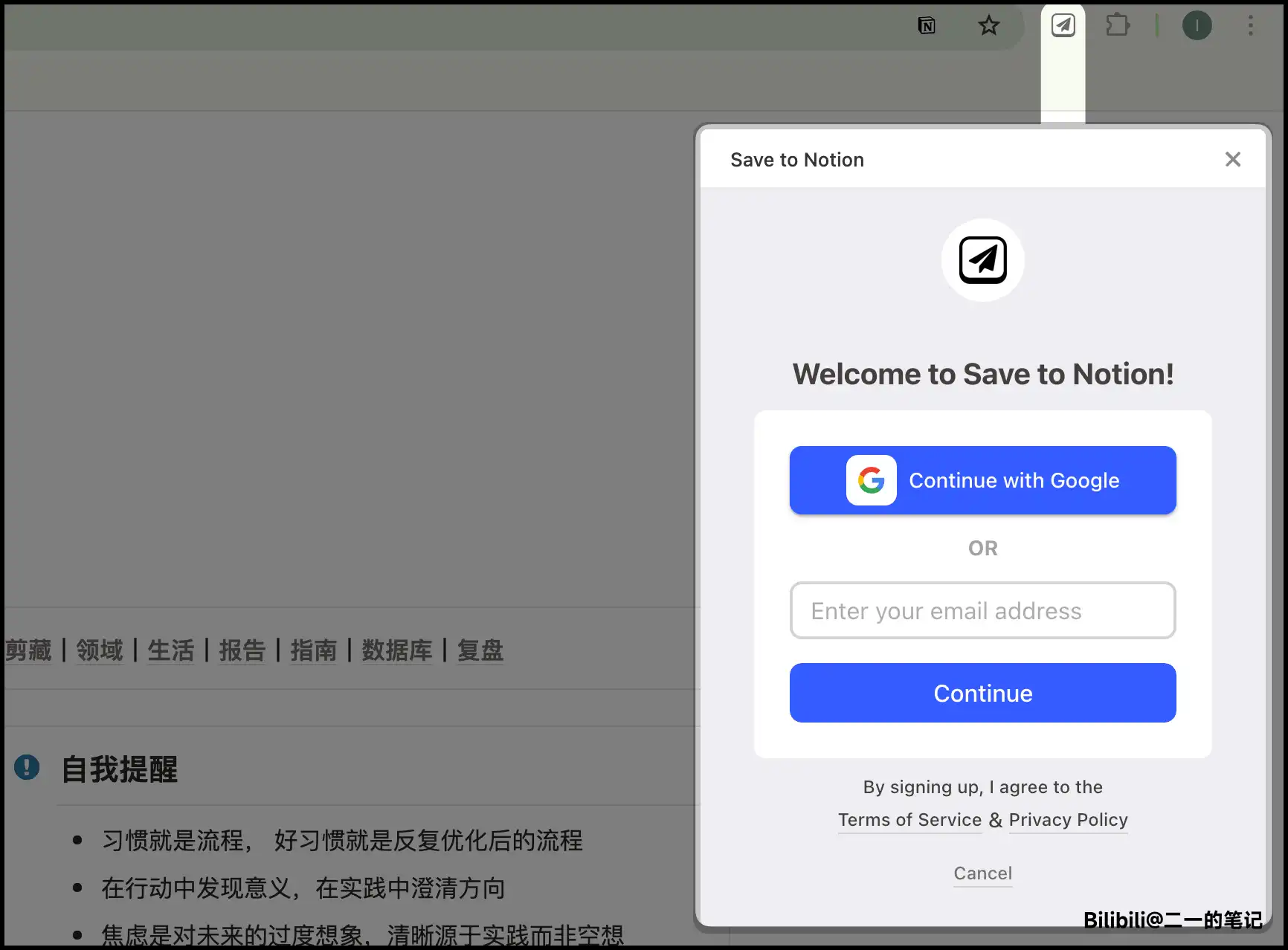Focus the email address input field
Screen dimensions: 1288x950
click(x=982, y=610)
